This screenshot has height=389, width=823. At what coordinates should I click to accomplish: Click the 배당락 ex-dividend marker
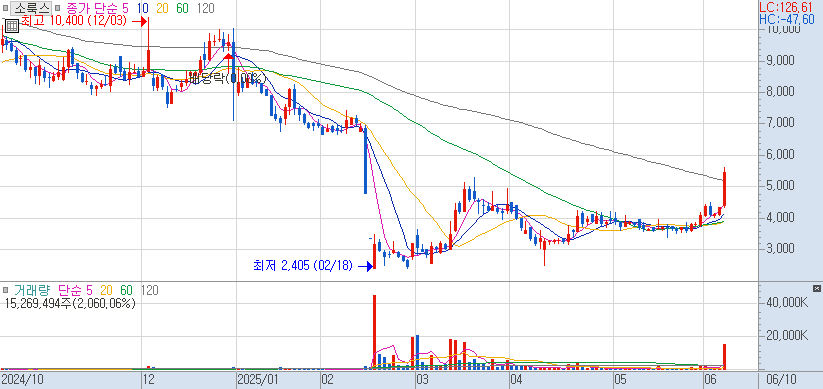click(227, 79)
